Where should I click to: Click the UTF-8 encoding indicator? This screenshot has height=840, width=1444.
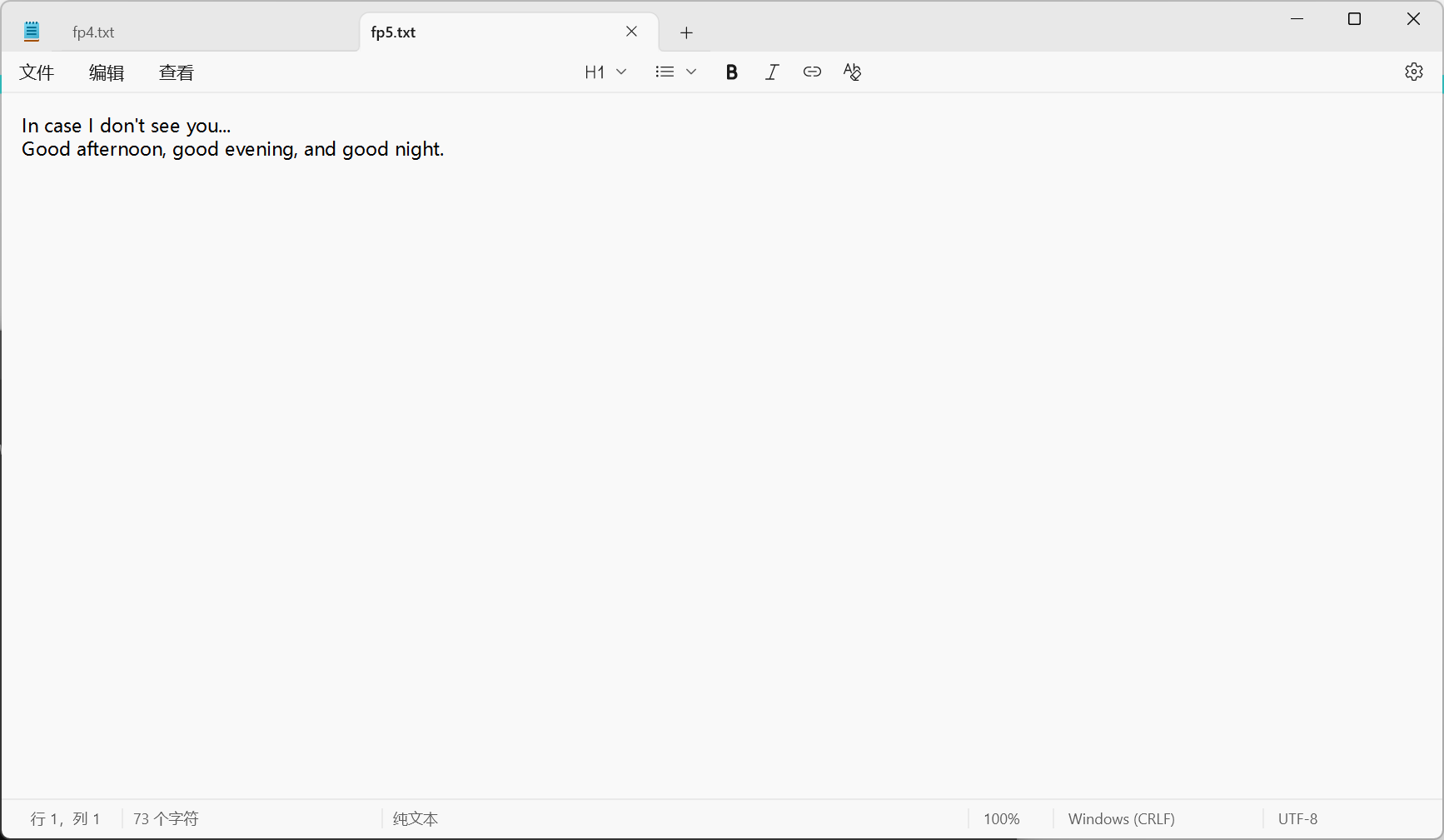pyautogui.click(x=1298, y=819)
